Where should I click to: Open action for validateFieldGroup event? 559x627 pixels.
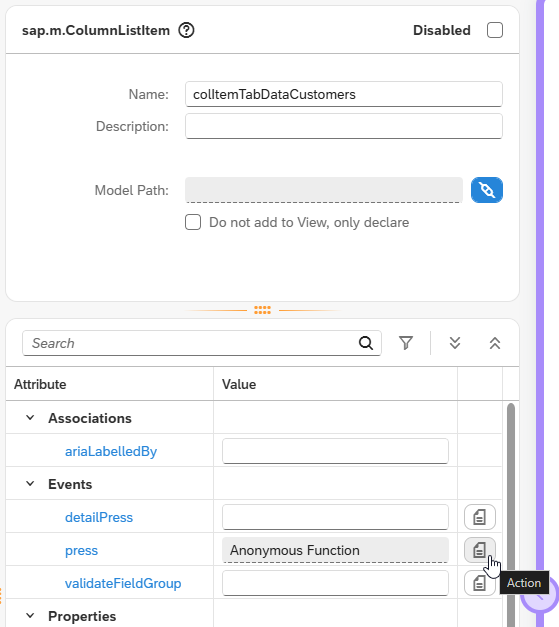pyautogui.click(x=480, y=583)
